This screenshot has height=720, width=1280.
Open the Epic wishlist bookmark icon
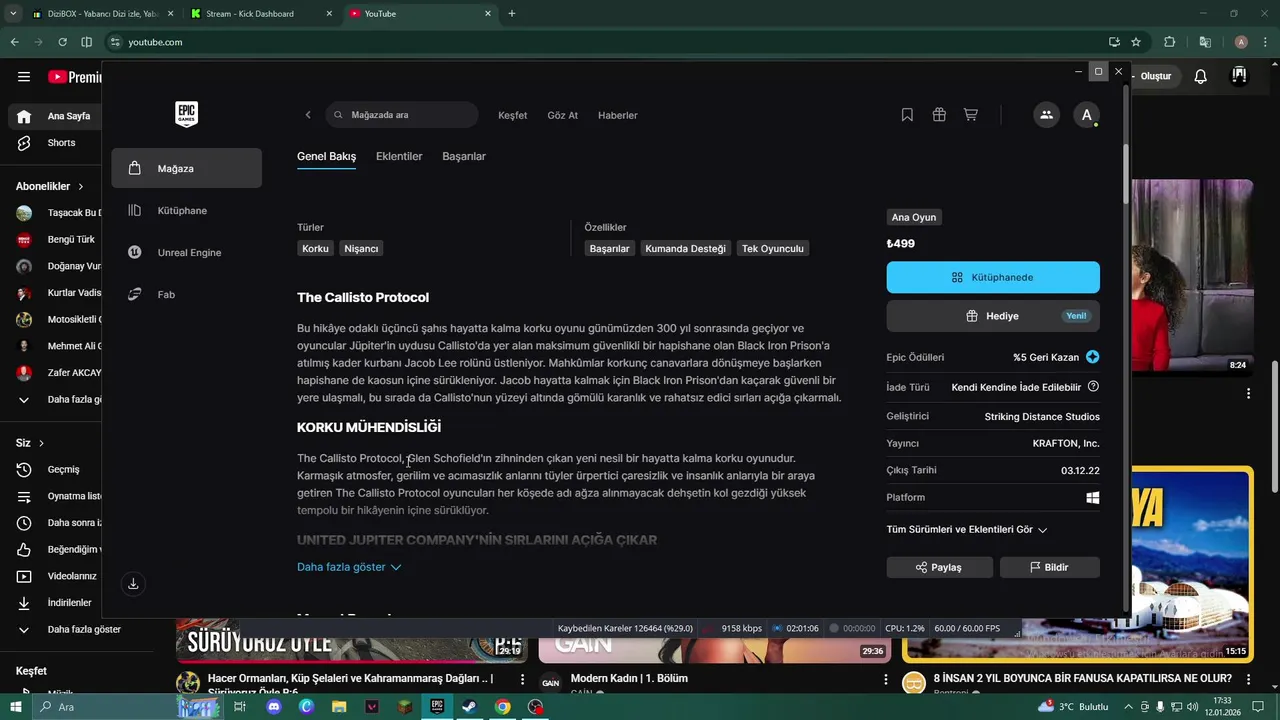(x=907, y=115)
